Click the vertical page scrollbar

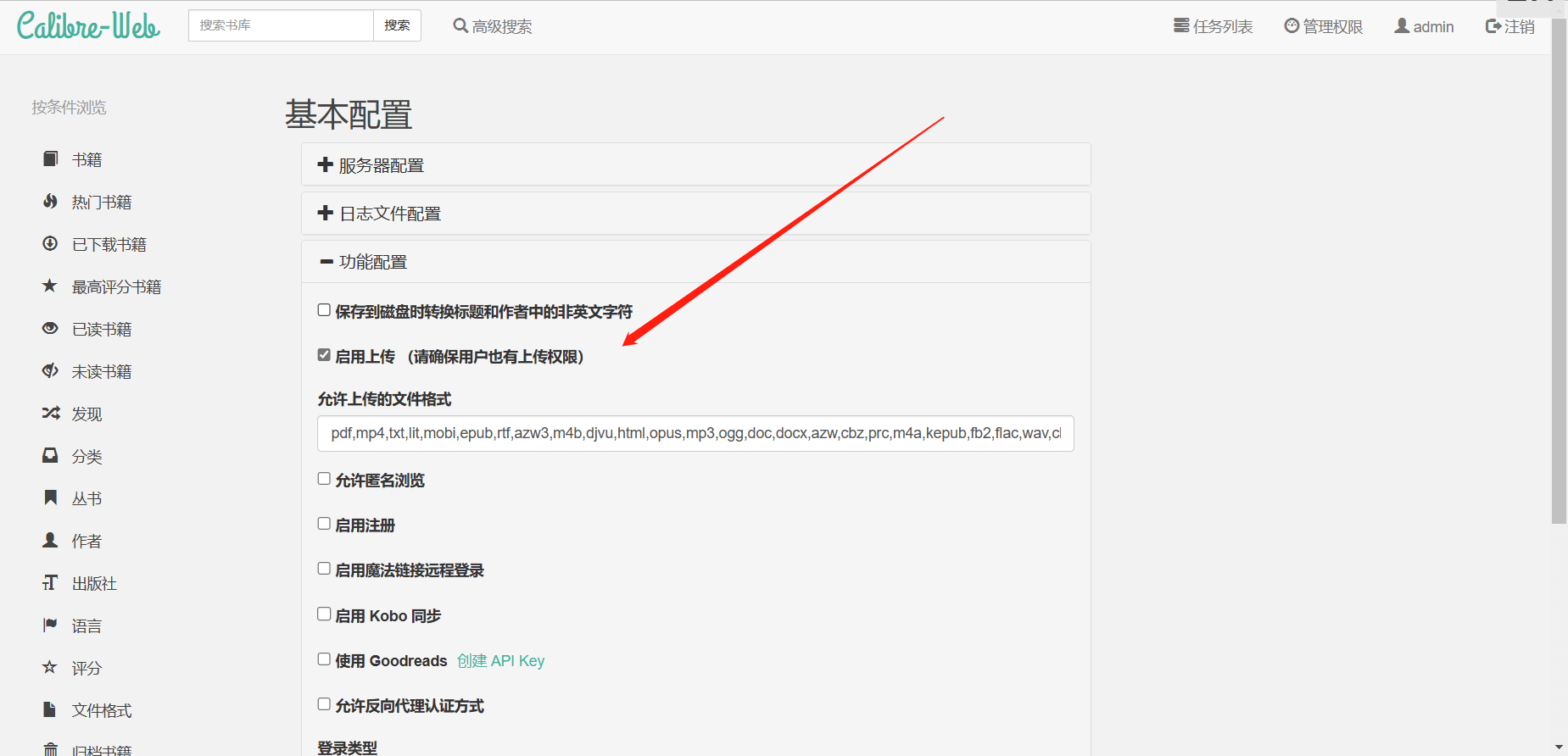point(1559,271)
